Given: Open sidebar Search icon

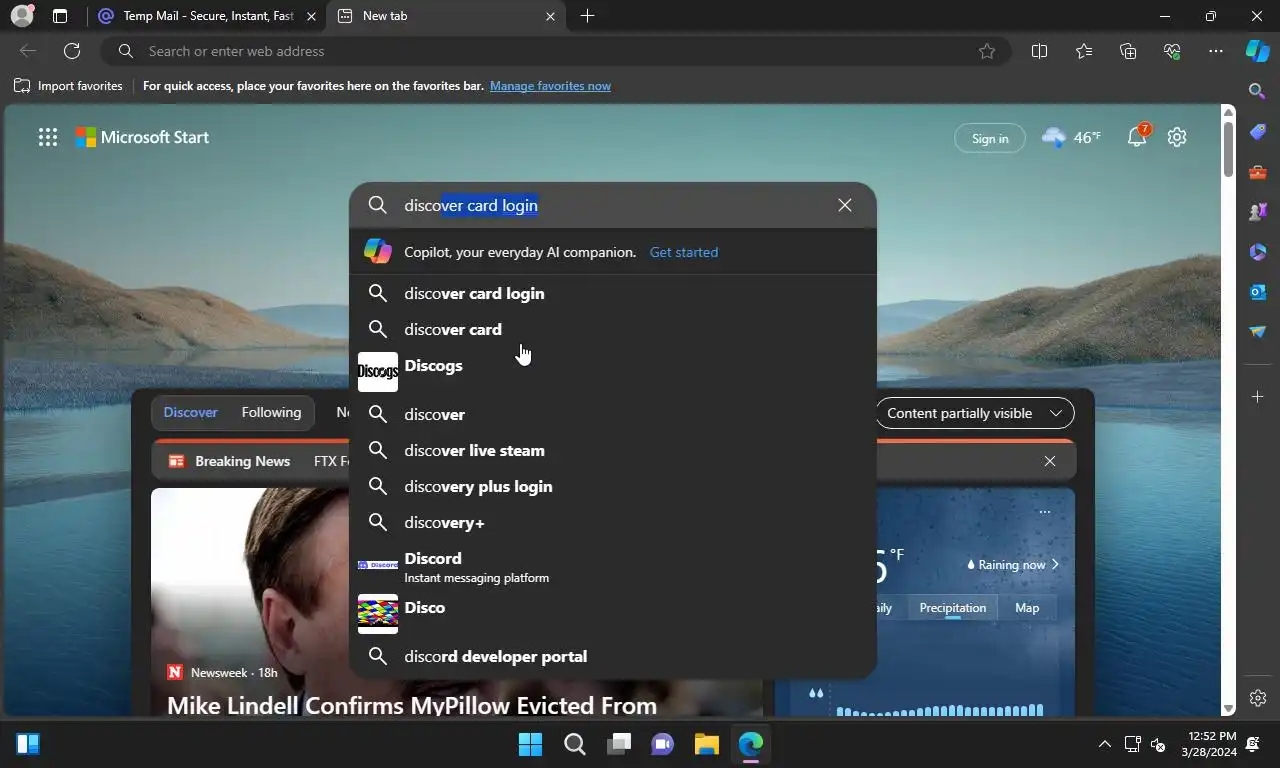Looking at the screenshot, I should [x=1258, y=91].
